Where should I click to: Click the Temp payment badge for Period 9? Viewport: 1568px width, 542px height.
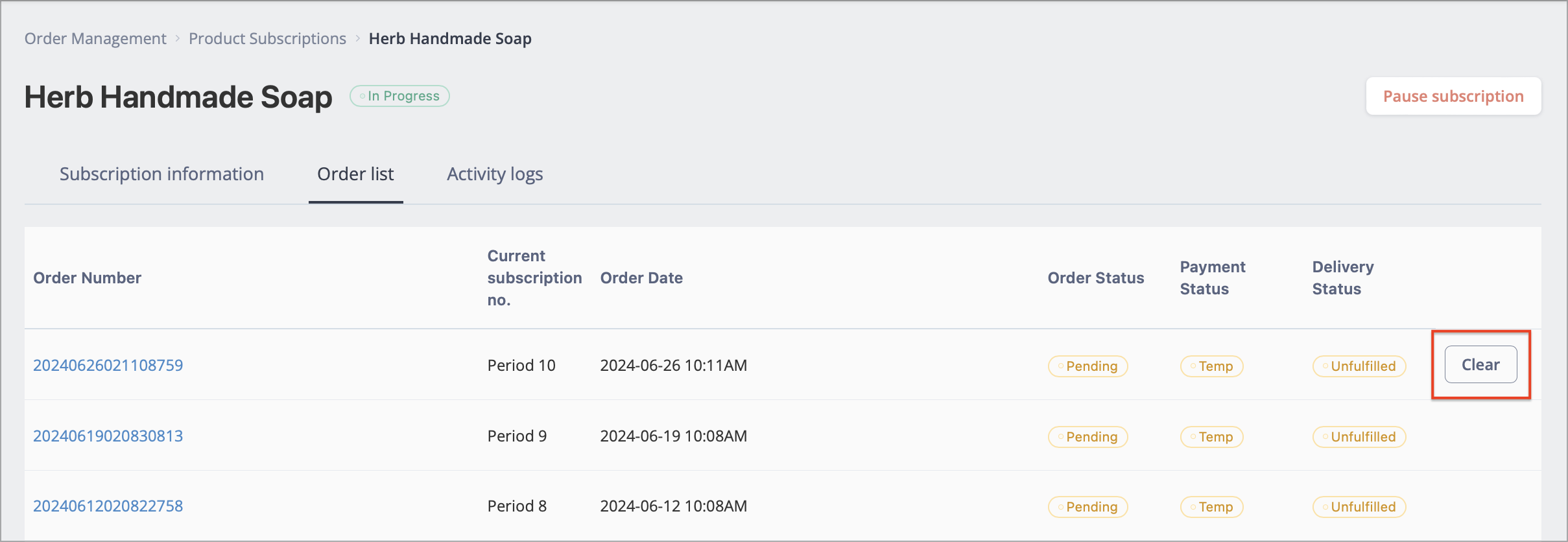click(1212, 436)
